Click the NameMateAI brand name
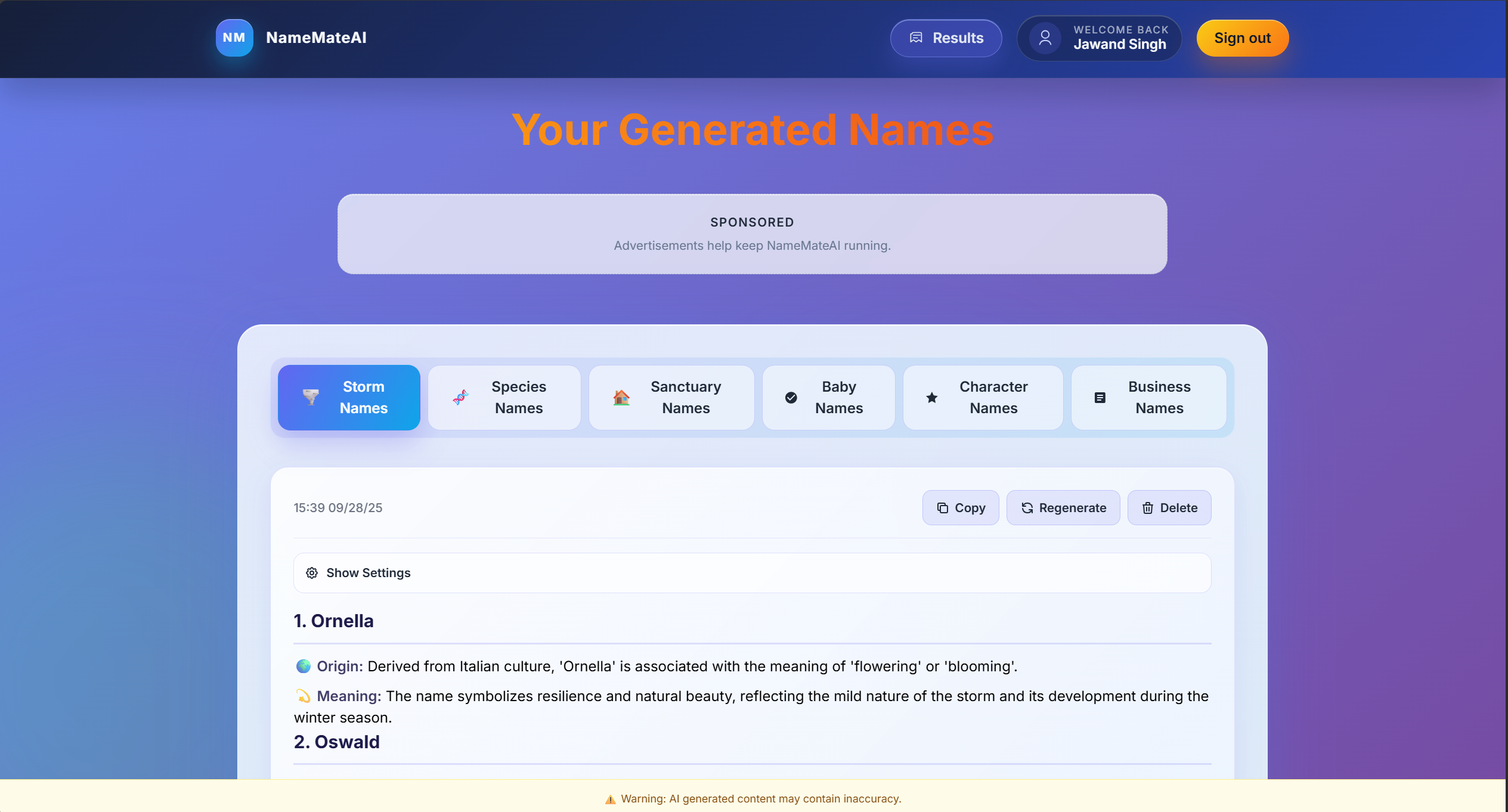The image size is (1508, 812). [x=316, y=38]
